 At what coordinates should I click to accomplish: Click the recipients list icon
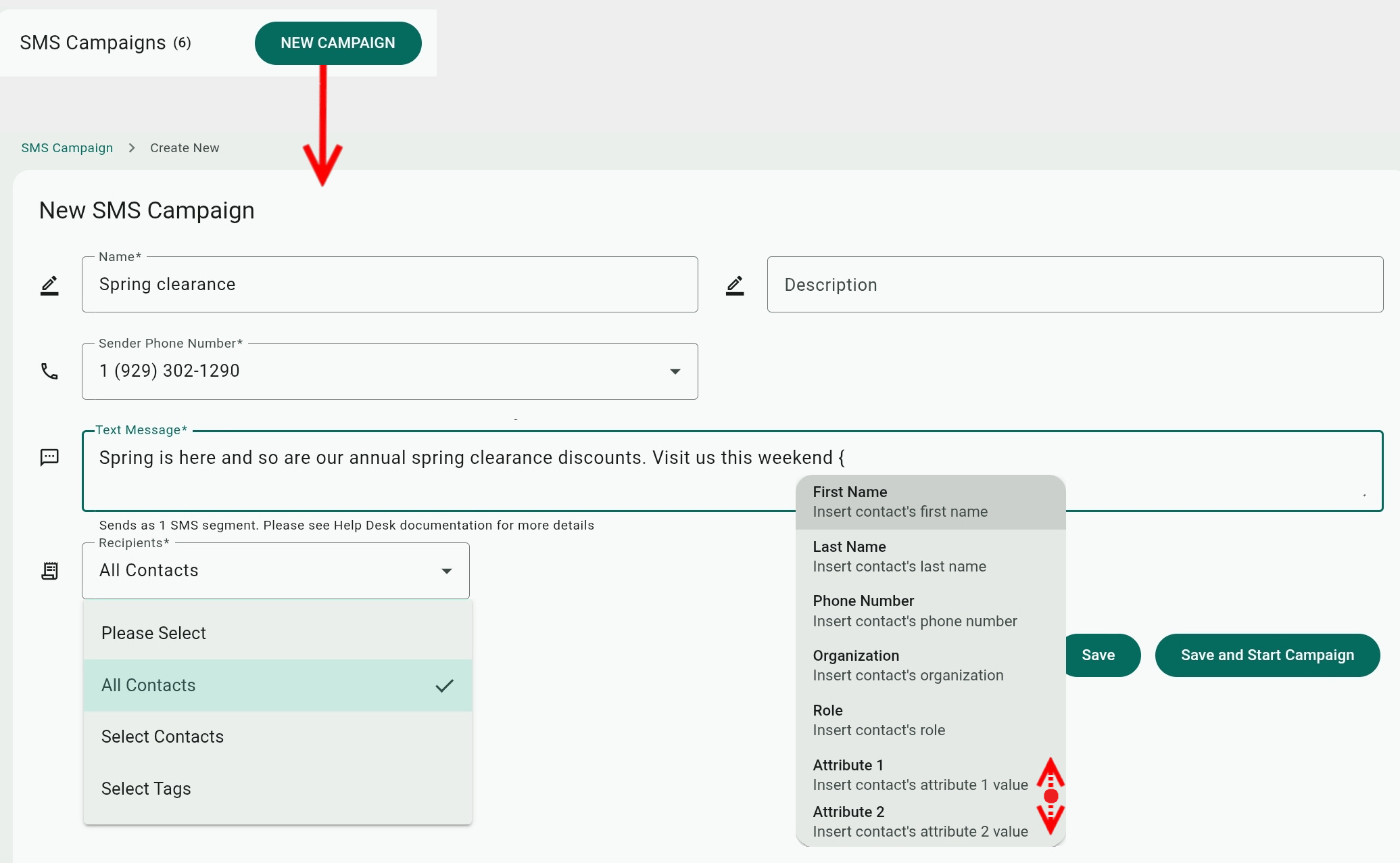pyautogui.click(x=49, y=571)
